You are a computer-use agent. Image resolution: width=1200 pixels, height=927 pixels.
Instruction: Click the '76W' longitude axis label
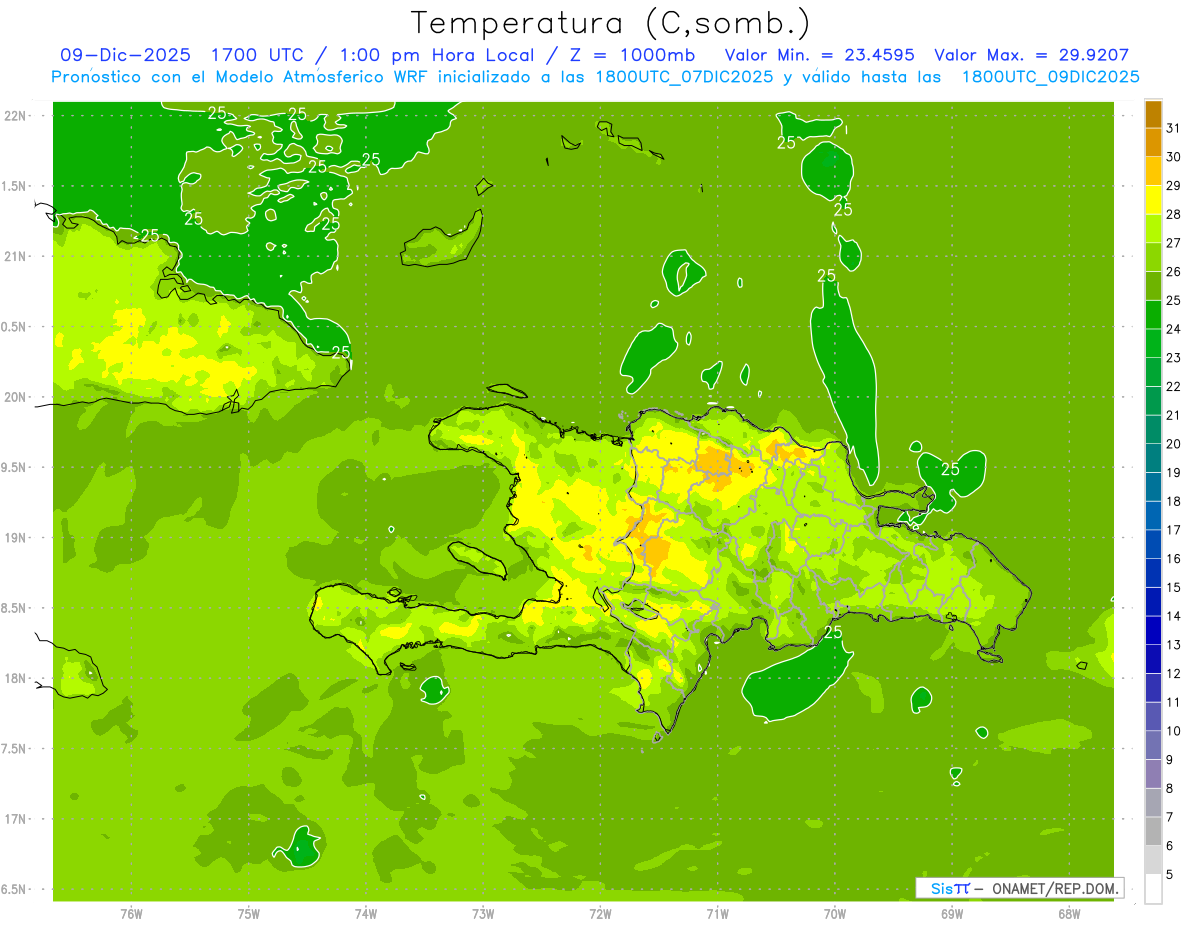click(x=131, y=913)
